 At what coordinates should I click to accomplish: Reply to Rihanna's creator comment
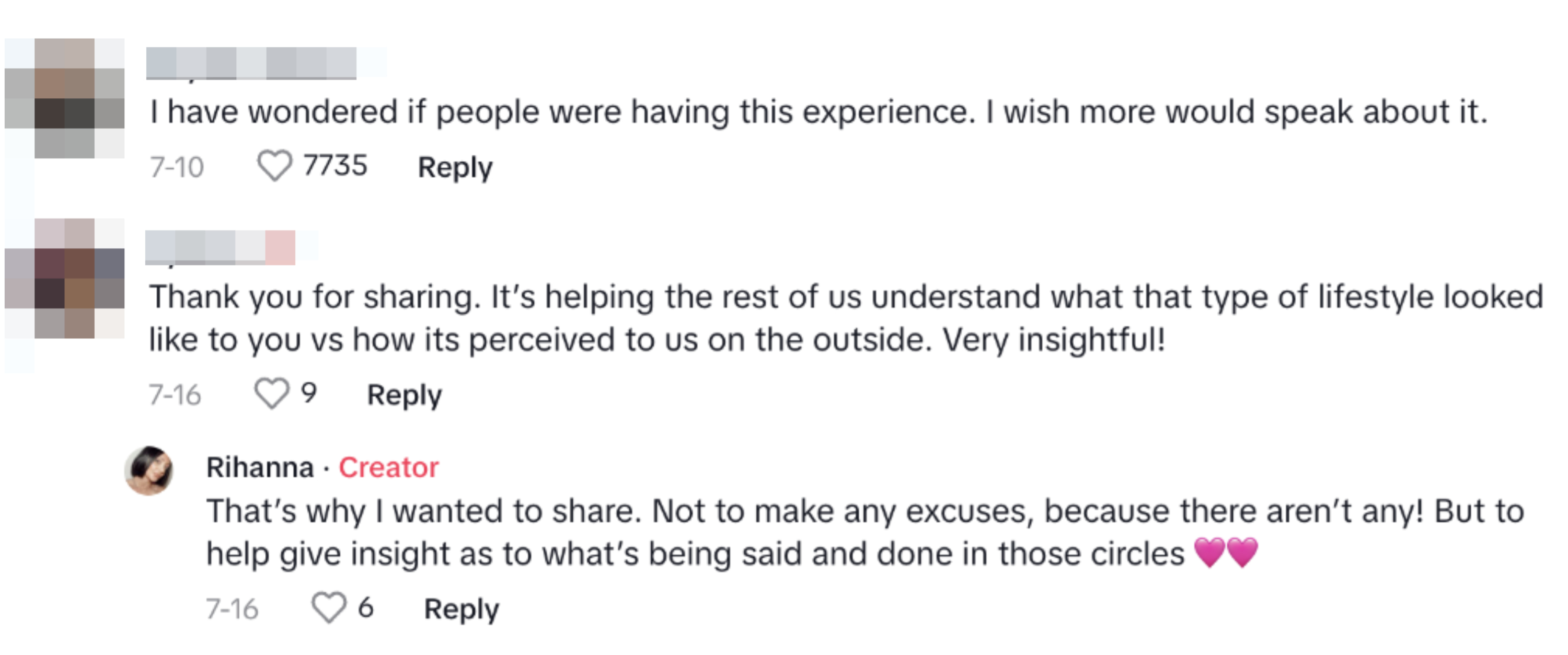pos(462,608)
